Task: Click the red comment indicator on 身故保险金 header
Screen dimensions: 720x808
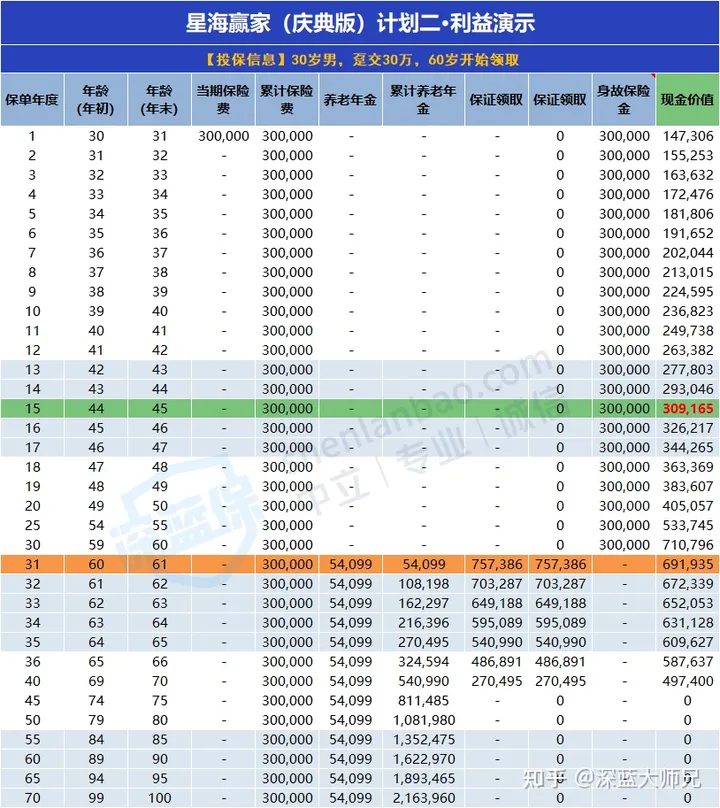Action: [652, 75]
